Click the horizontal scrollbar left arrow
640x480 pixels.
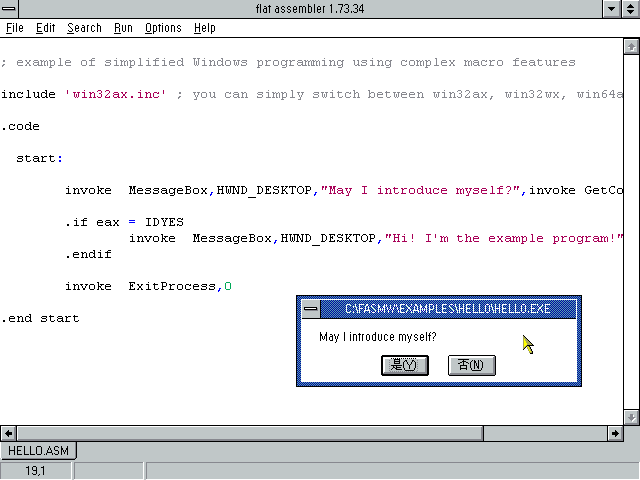click(x=9, y=433)
